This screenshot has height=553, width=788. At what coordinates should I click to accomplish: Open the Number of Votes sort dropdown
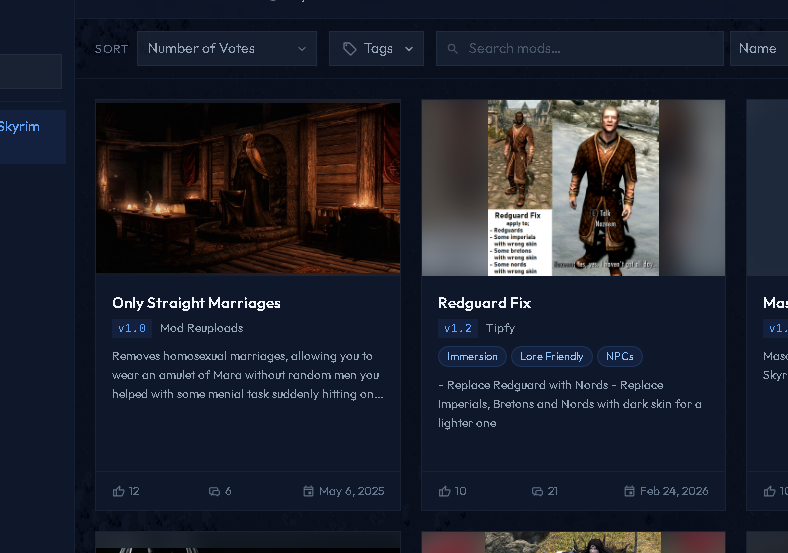tap(227, 49)
